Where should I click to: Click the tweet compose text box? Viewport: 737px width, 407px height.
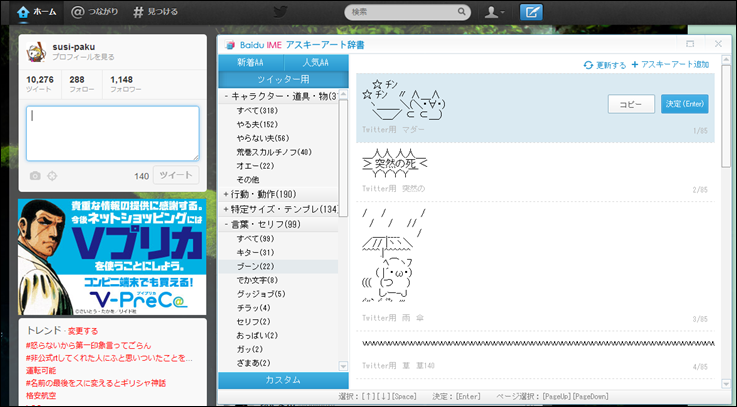[x=112, y=133]
